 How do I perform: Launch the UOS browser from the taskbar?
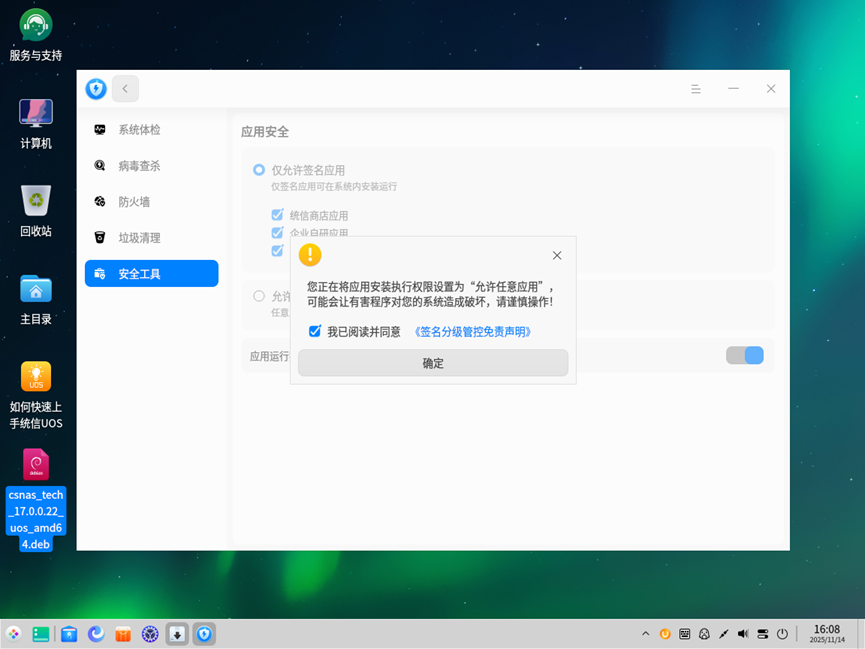coord(96,633)
